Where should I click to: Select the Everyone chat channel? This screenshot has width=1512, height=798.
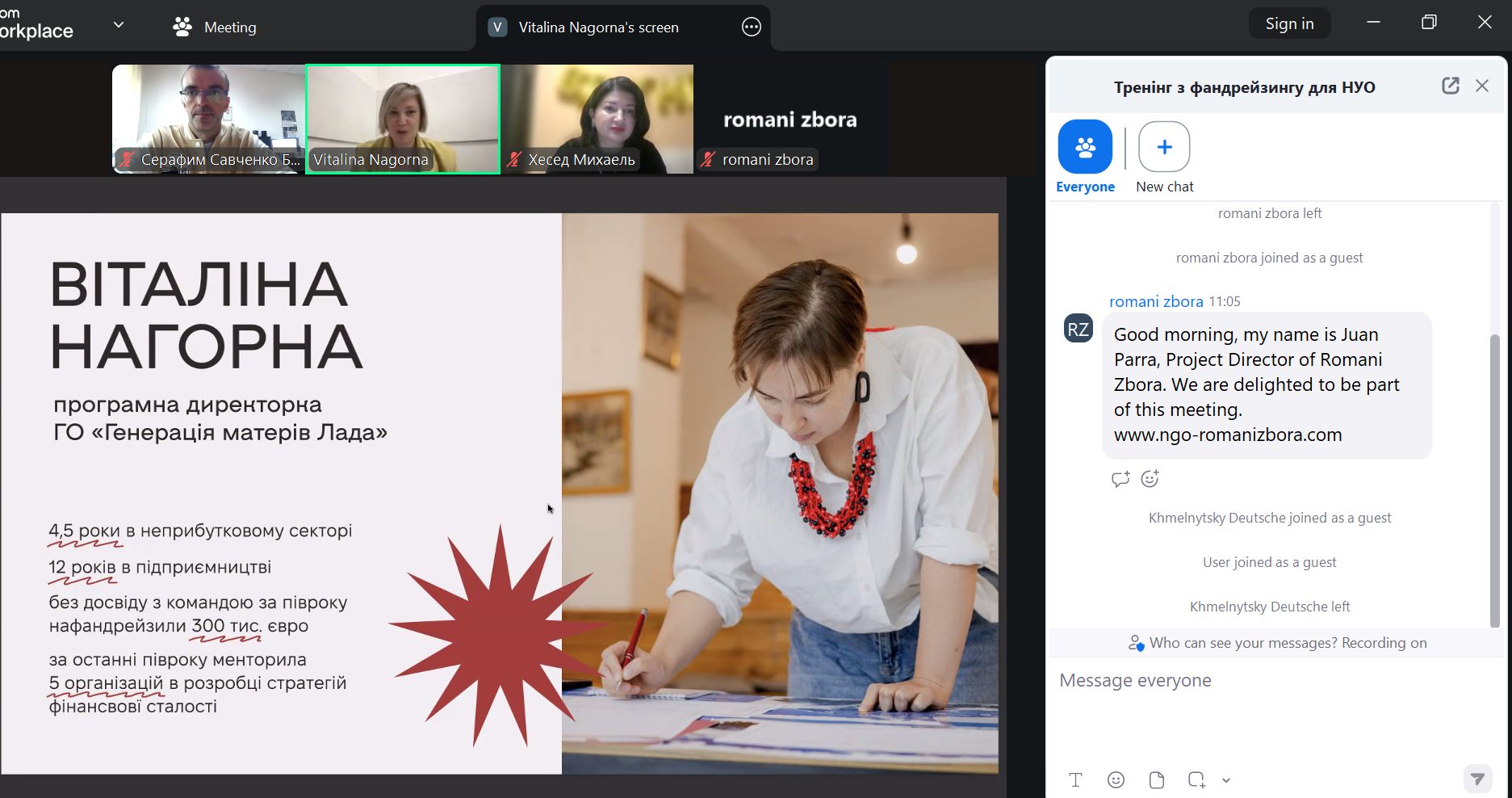click(1085, 148)
